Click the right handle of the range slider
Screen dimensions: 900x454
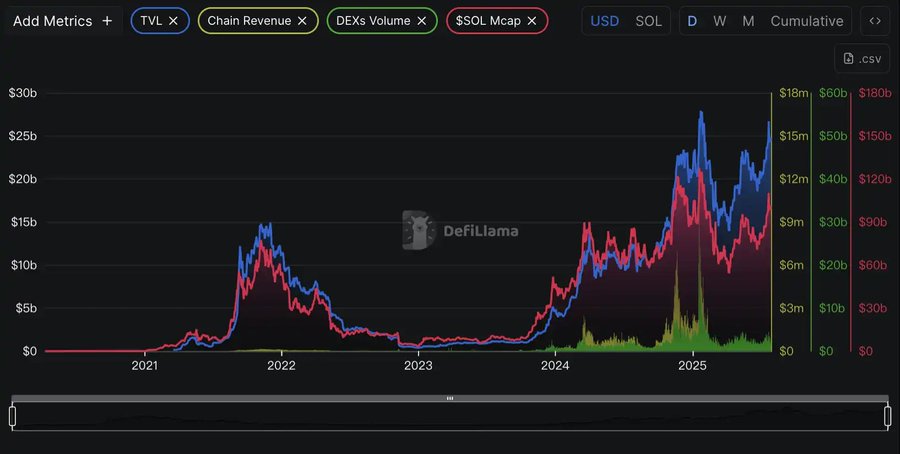[x=887, y=416]
